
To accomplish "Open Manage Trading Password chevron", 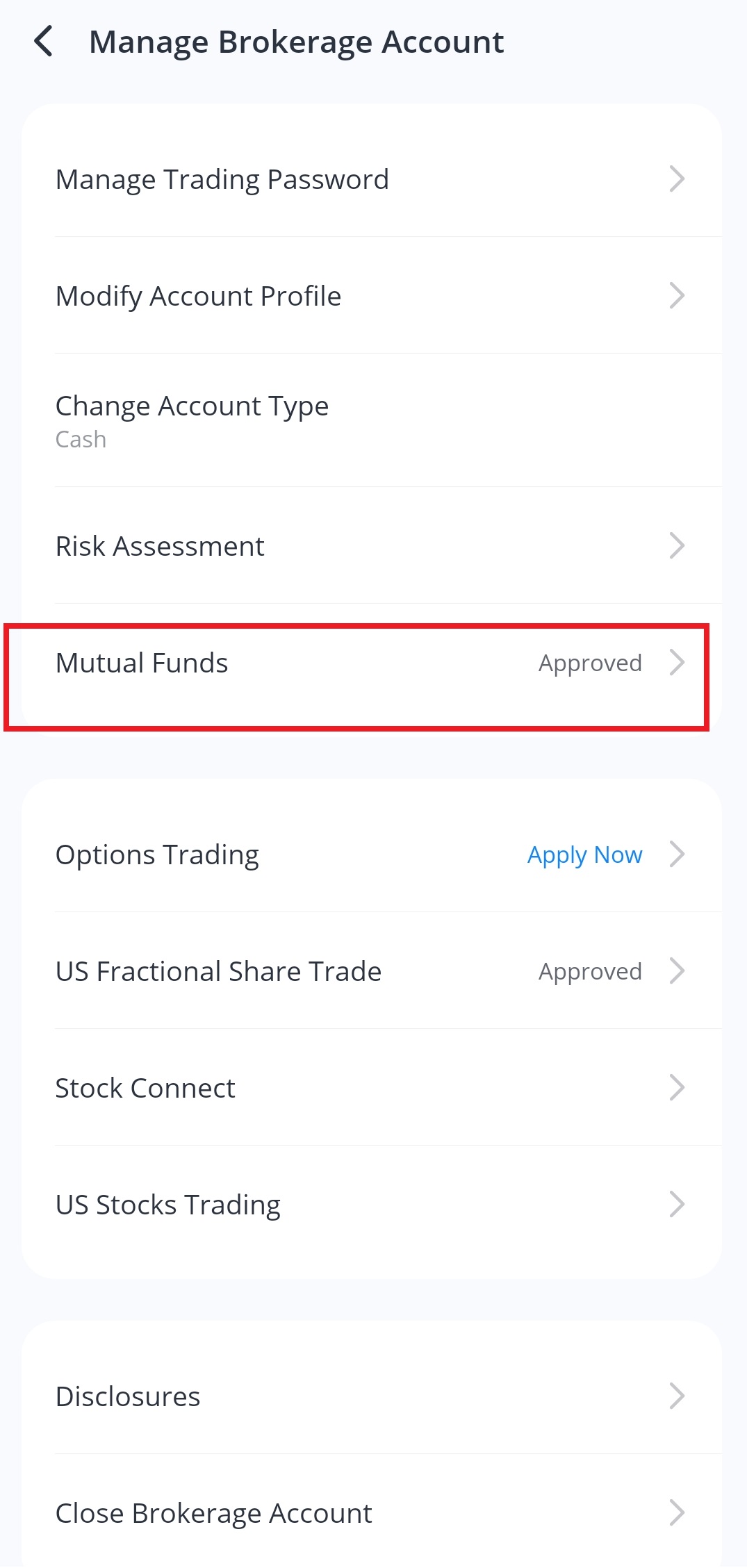I will click(x=677, y=179).
